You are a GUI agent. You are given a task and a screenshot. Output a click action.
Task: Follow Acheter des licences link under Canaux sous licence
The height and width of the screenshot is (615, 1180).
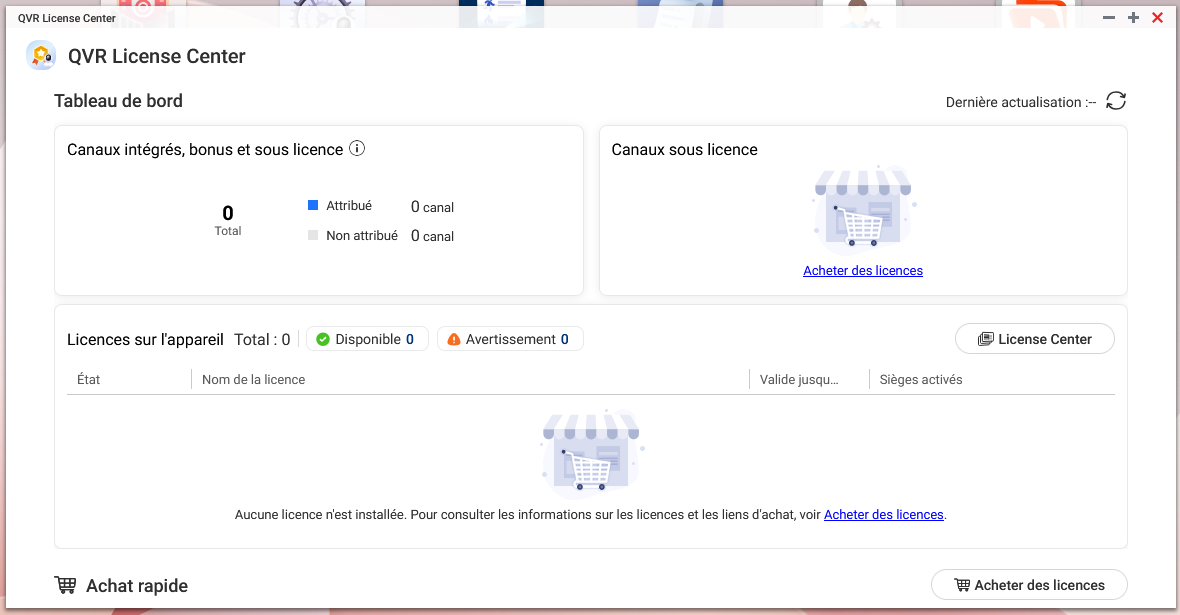pyautogui.click(x=863, y=271)
